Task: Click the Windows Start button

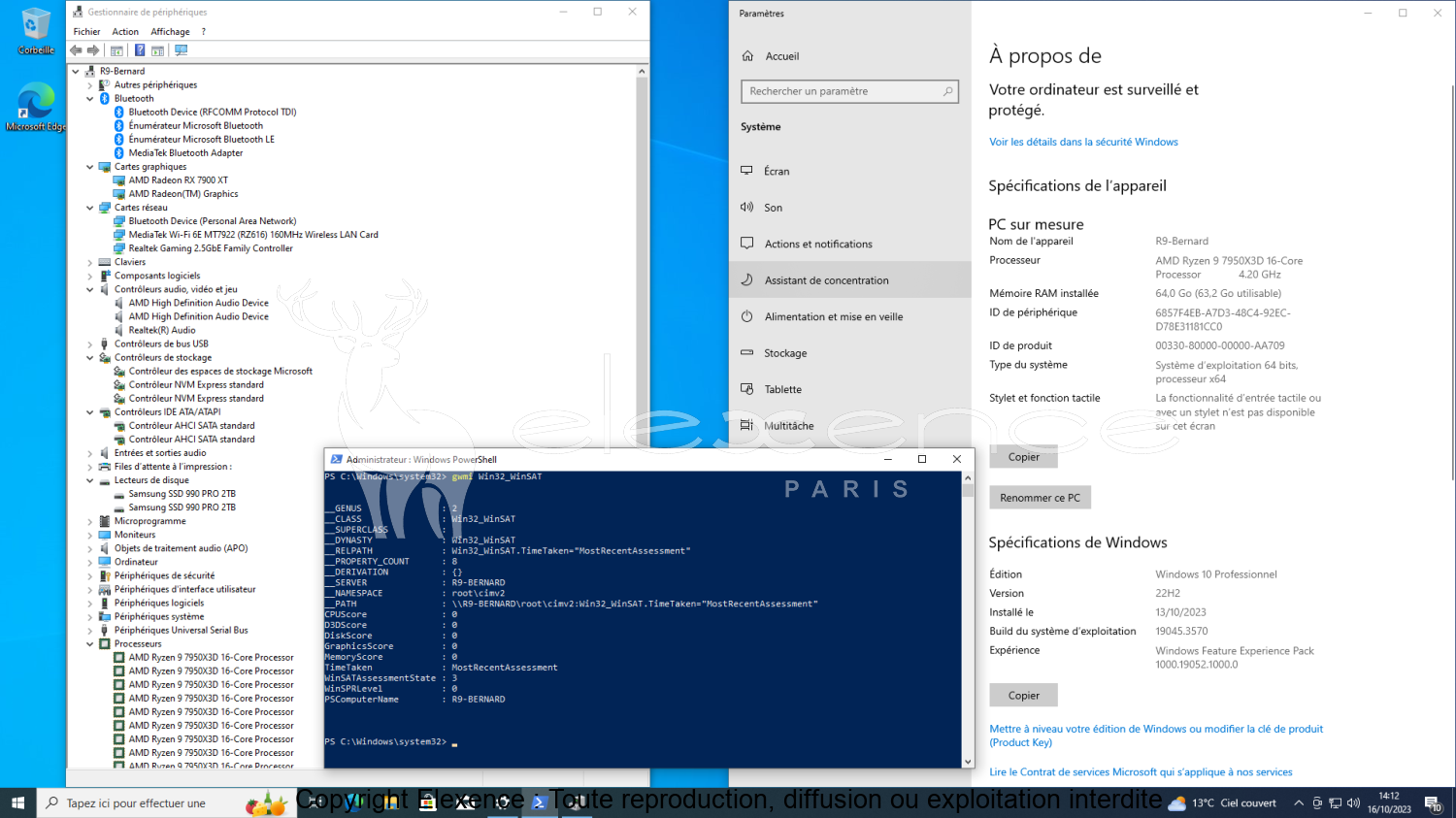Action: [17, 803]
